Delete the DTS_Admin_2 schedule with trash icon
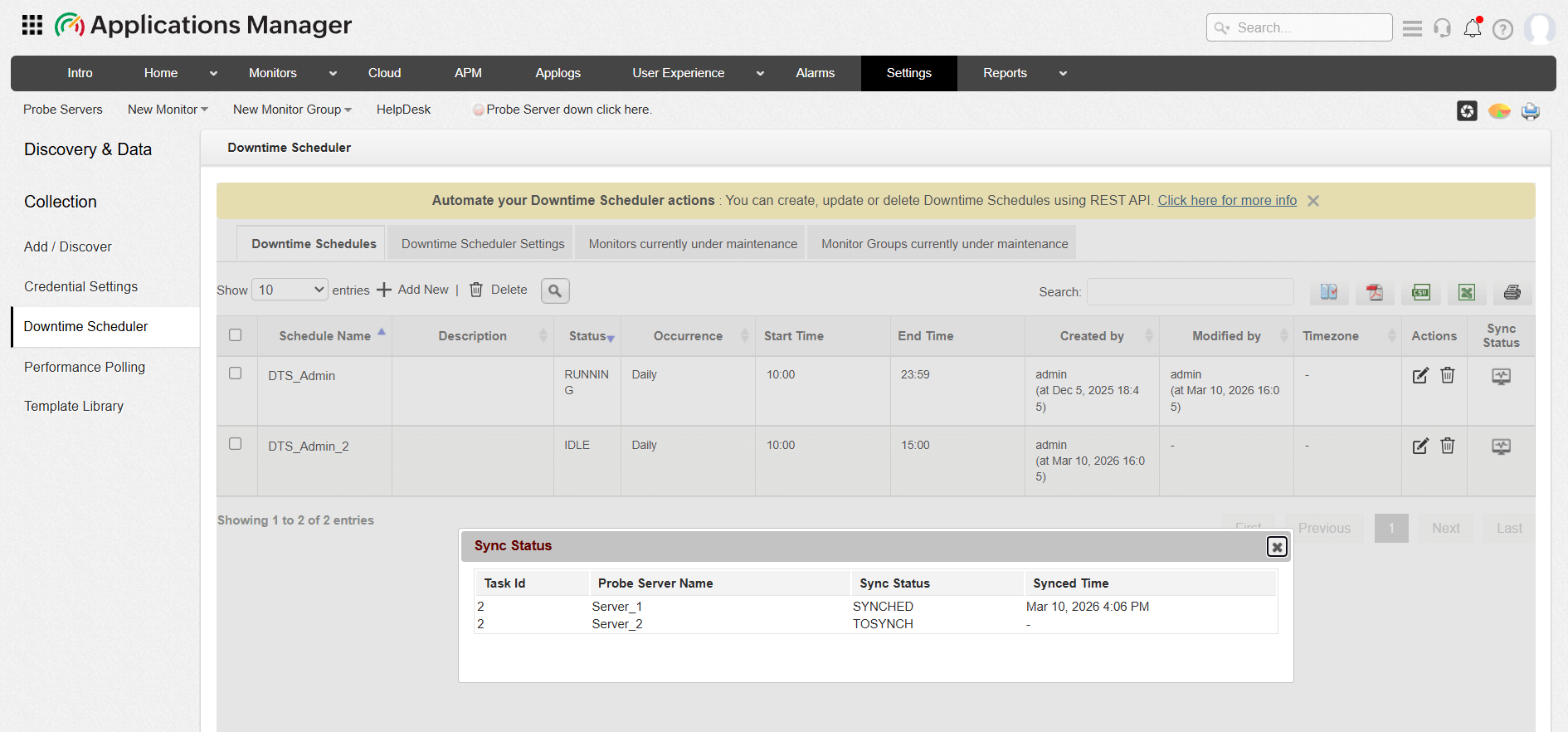 [x=1448, y=447]
